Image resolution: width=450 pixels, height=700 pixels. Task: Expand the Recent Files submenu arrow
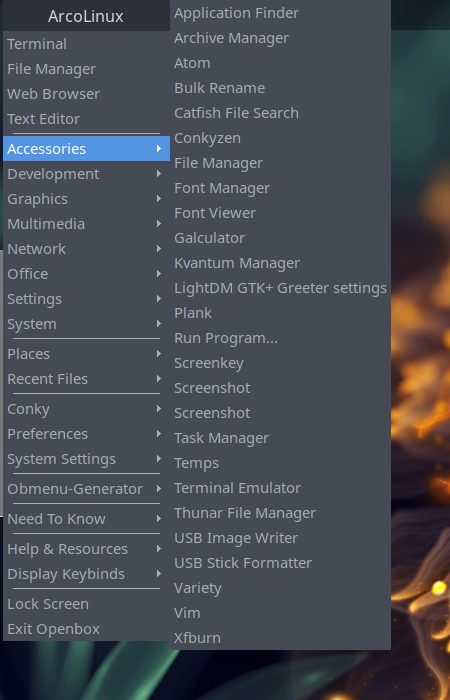coord(159,379)
